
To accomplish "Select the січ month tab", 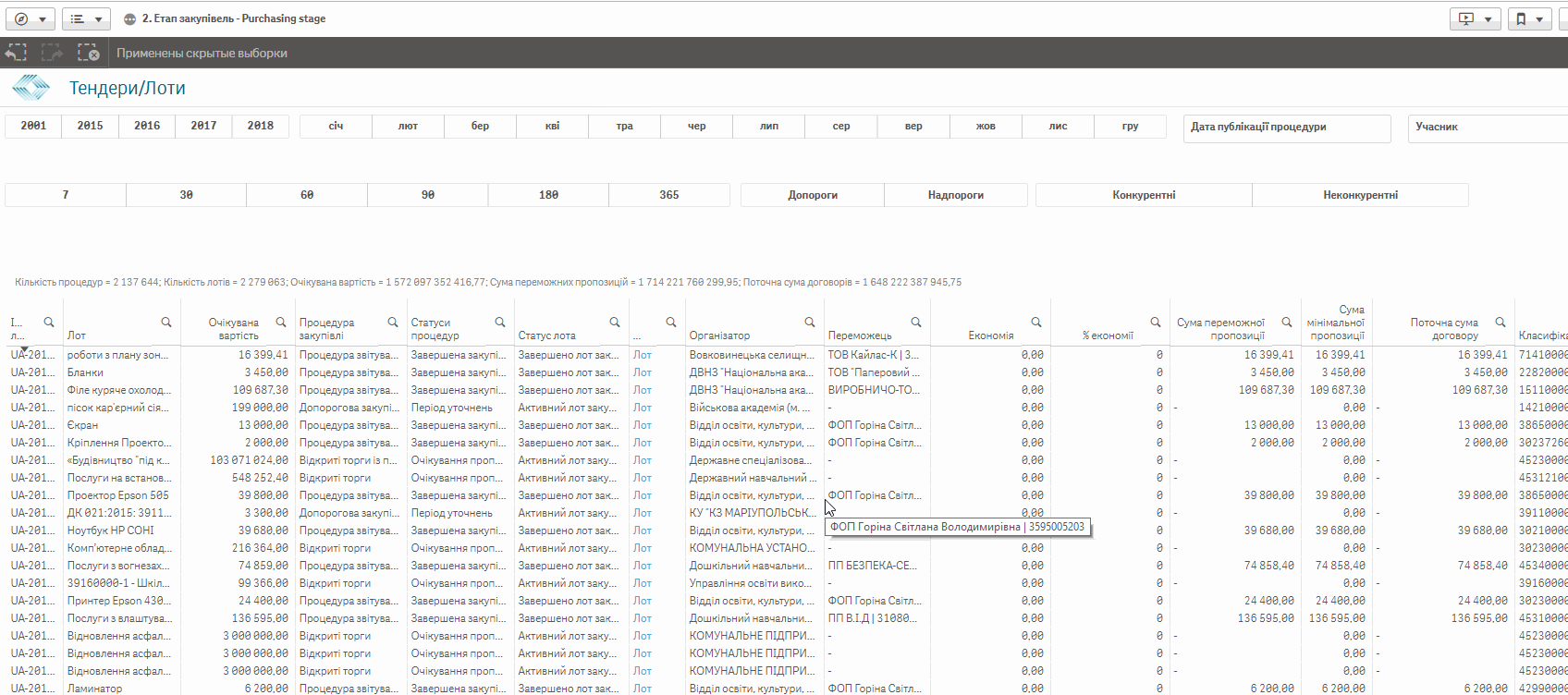I will 336,126.
